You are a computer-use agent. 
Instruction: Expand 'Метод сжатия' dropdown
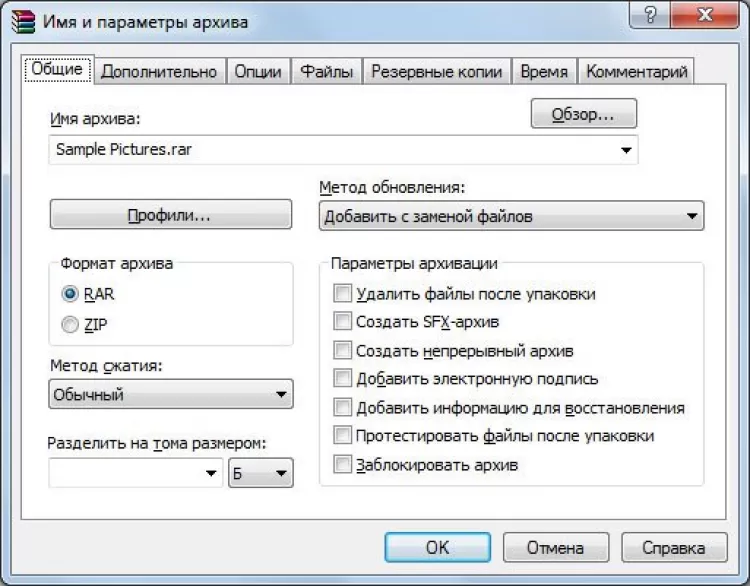pos(281,395)
